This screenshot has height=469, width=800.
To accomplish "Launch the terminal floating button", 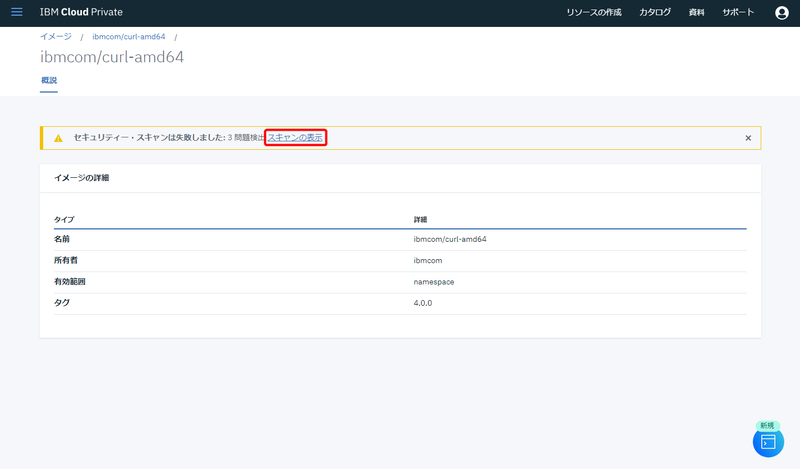I will pyautogui.click(x=768, y=442).
